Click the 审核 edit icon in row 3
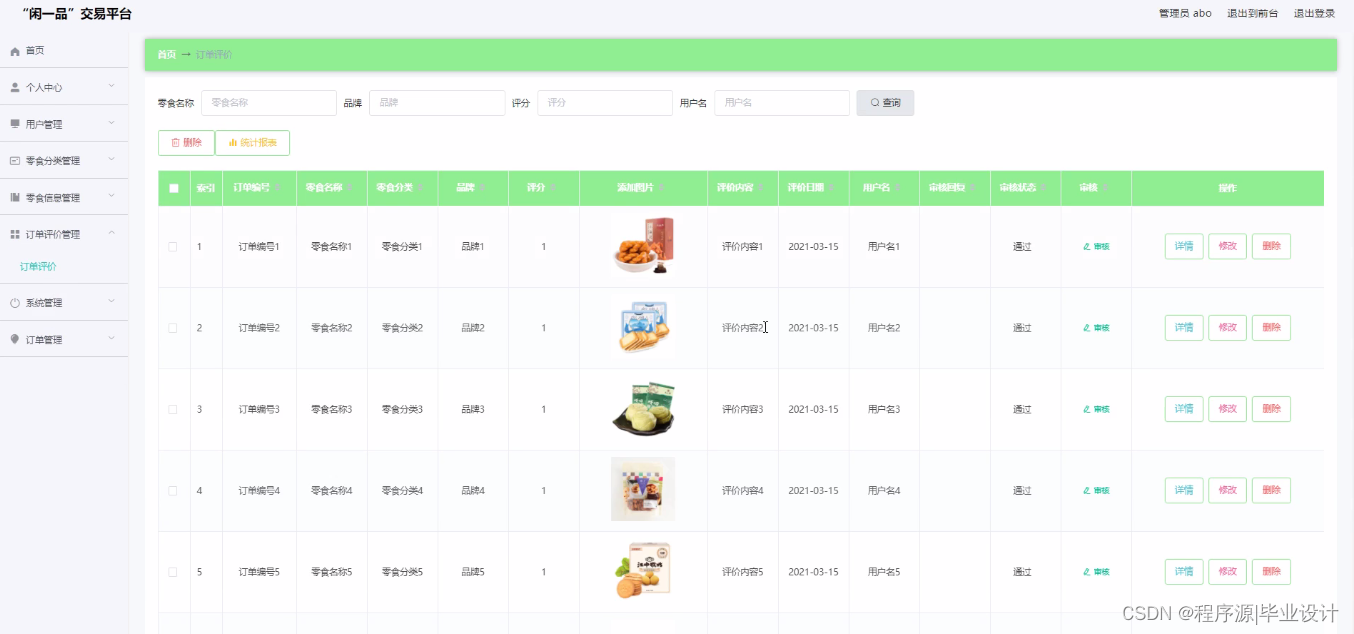 click(1087, 410)
